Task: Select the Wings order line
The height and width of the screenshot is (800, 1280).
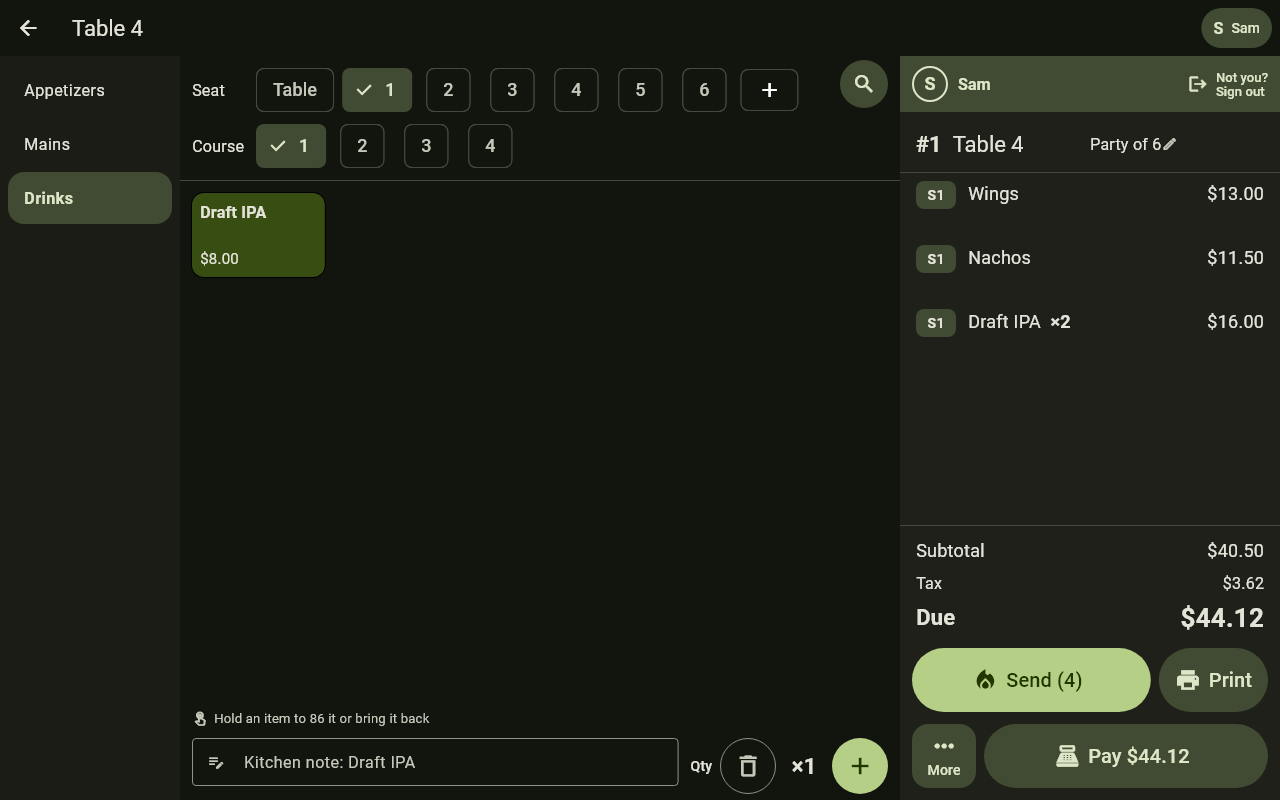Action: tap(1090, 194)
